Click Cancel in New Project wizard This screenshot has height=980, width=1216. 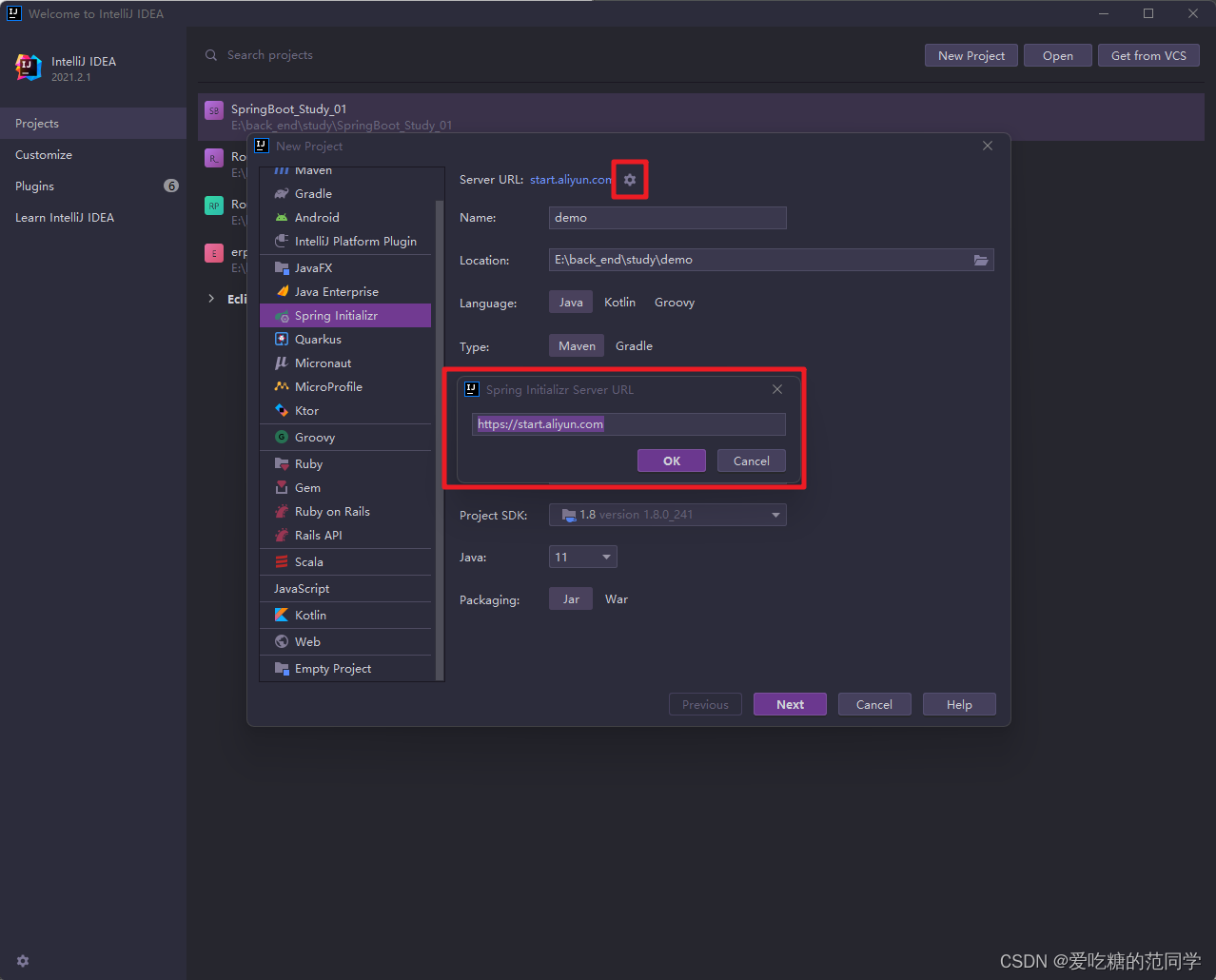click(x=874, y=704)
